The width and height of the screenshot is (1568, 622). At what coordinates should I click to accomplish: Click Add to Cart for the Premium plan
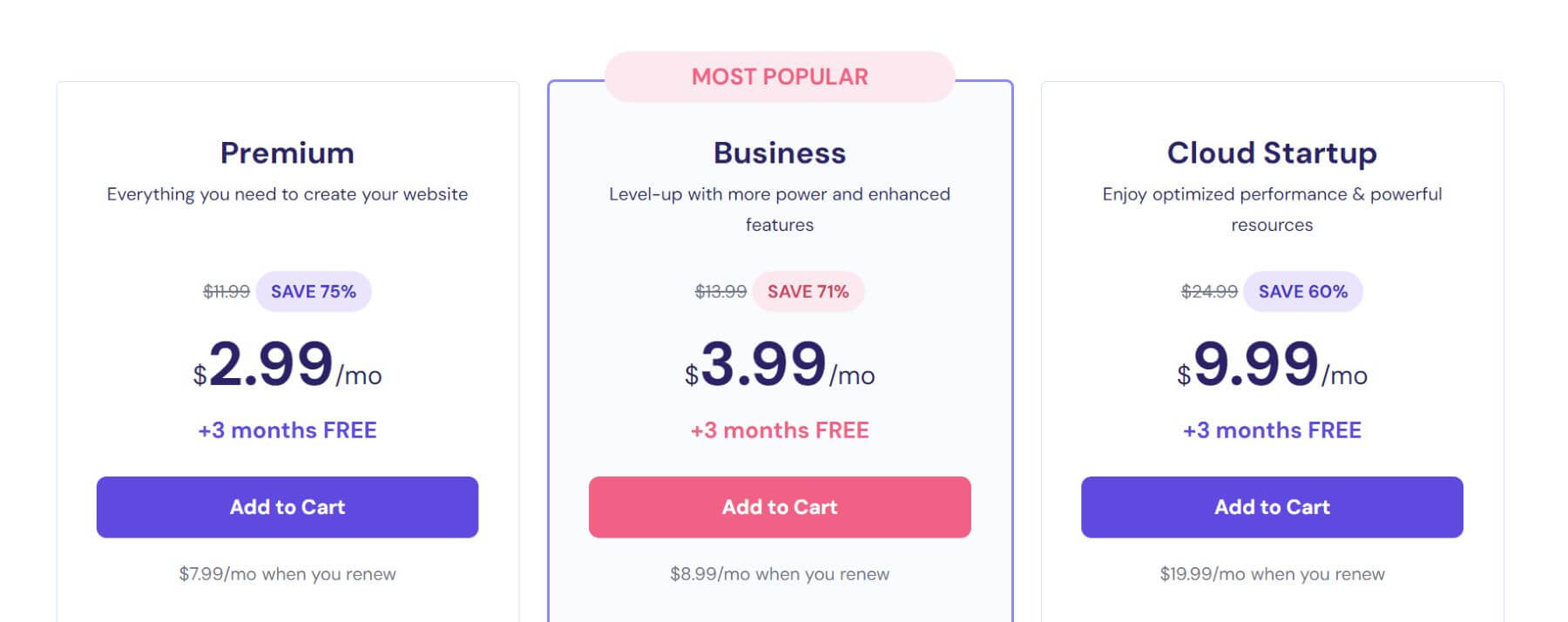pyautogui.click(x=287, y=507)
